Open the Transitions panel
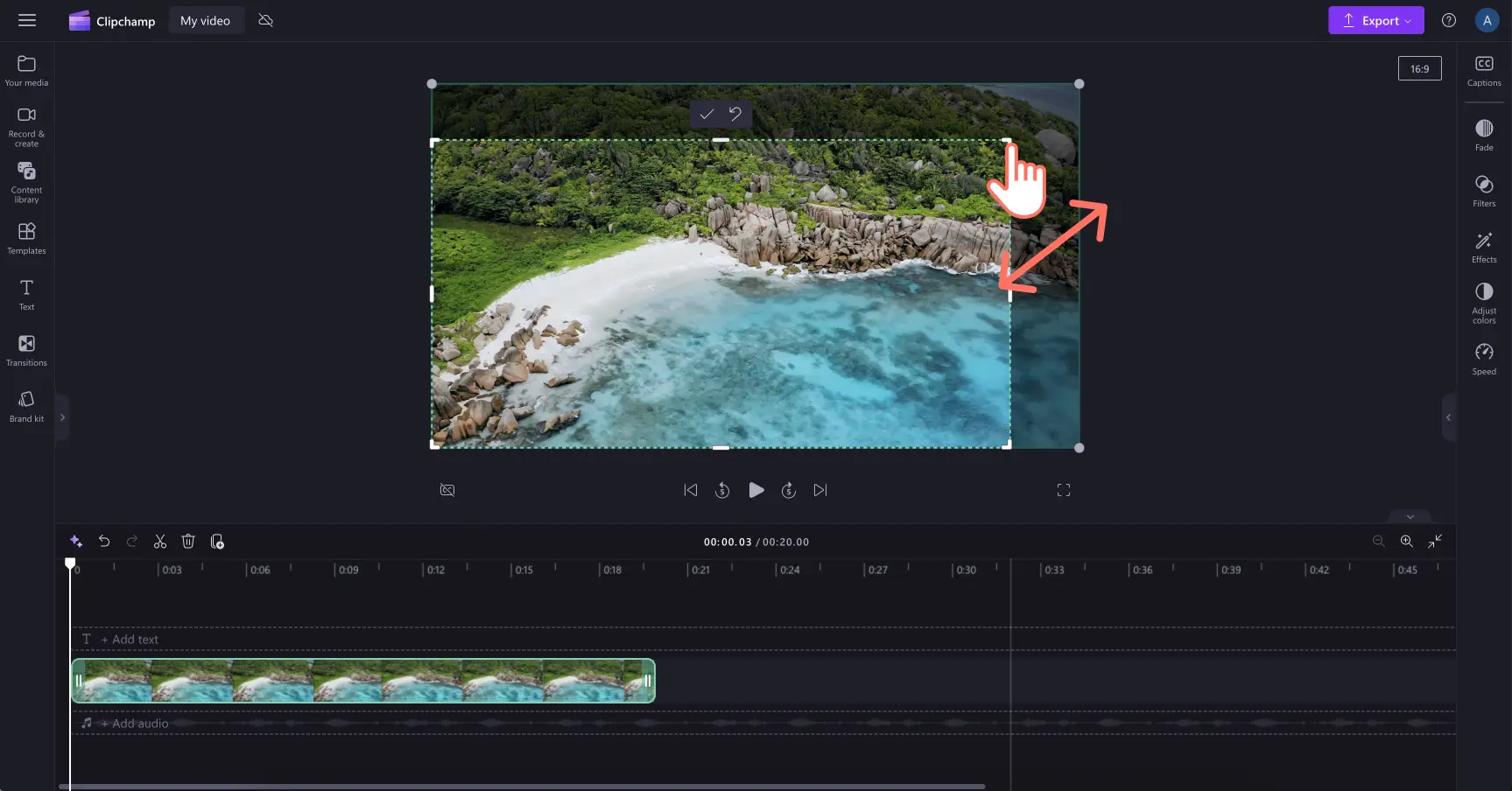 click(x=26, y=351)
